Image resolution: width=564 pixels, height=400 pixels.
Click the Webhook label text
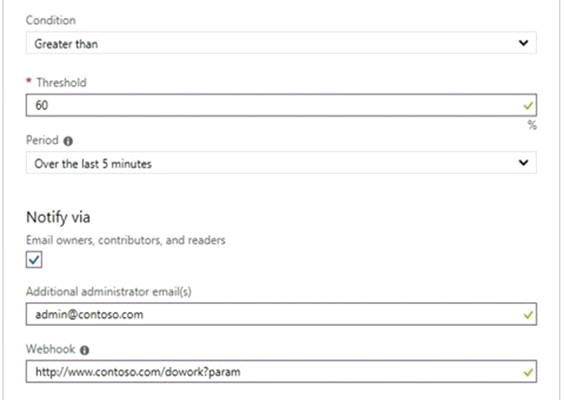pyautogui.click(x=50, y=349)
